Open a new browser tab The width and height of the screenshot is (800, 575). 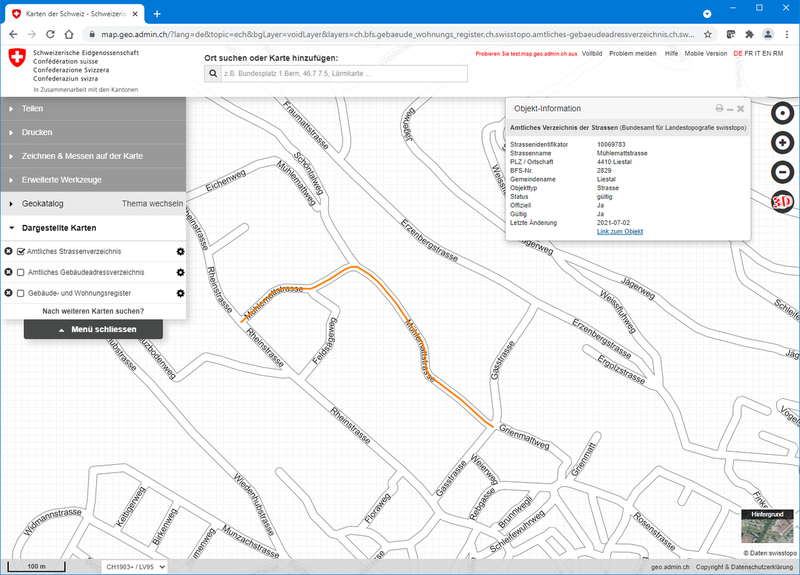157,14
